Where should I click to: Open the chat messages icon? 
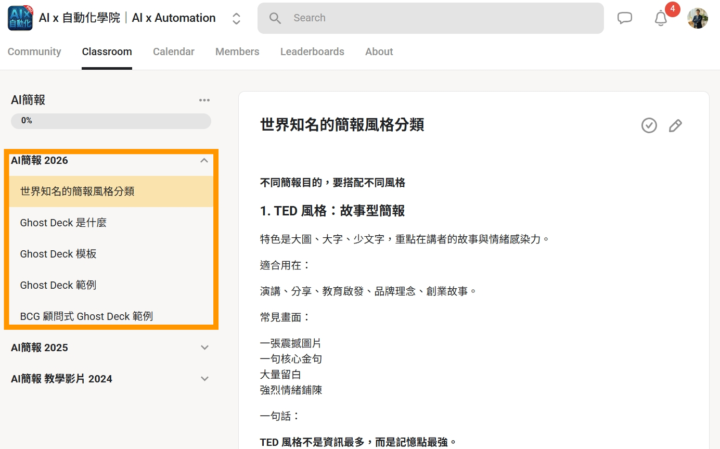(624, 18)
